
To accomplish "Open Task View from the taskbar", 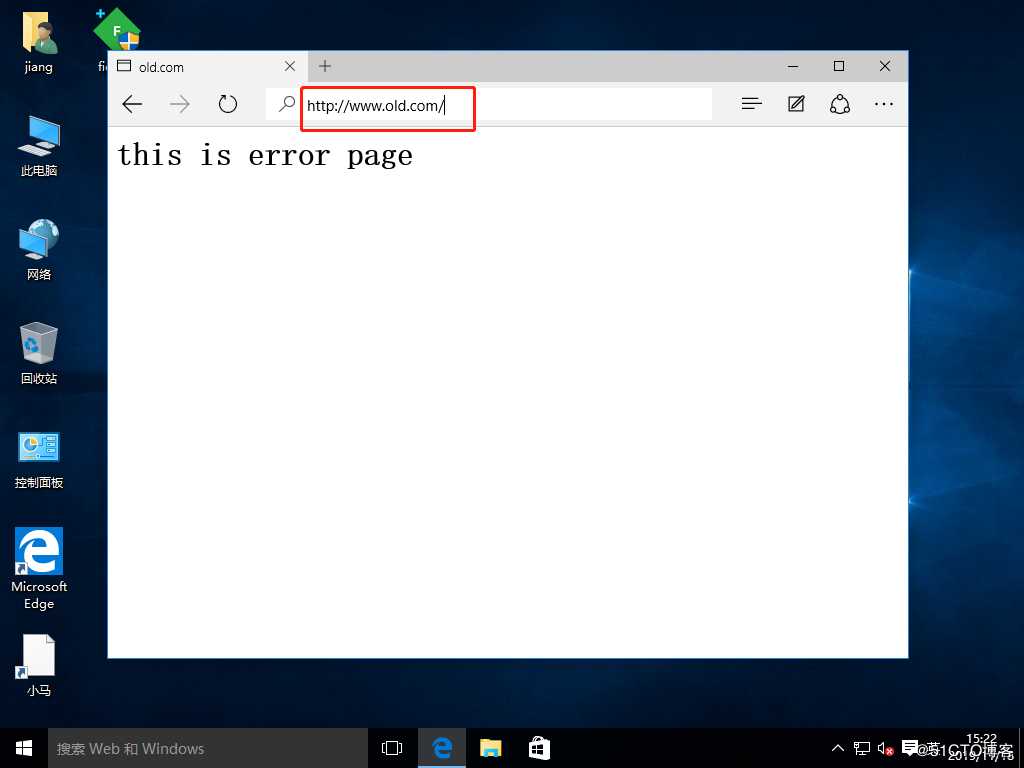I will click(392, 748).
